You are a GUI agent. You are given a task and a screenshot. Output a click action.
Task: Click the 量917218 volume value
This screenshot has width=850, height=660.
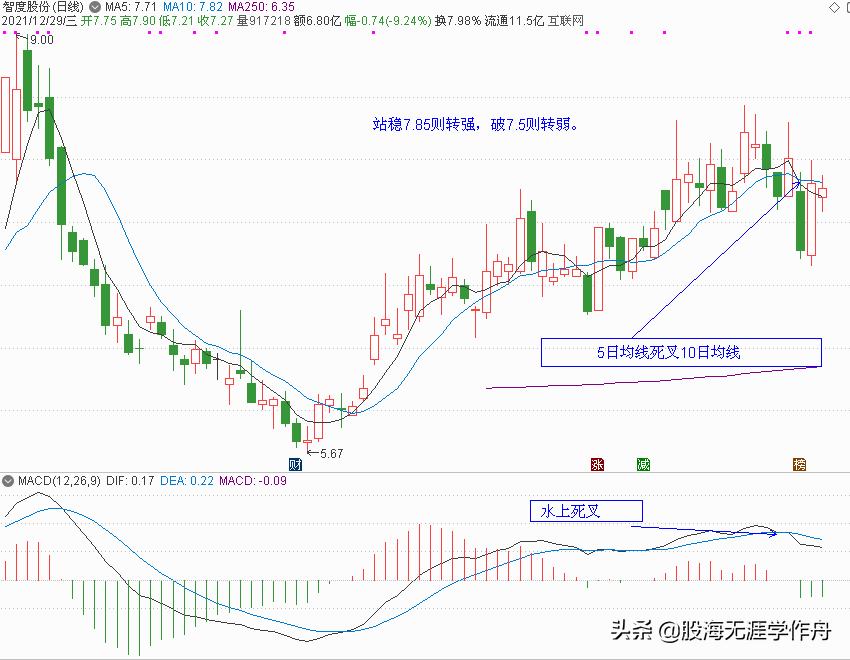click(x=263, y=21)
